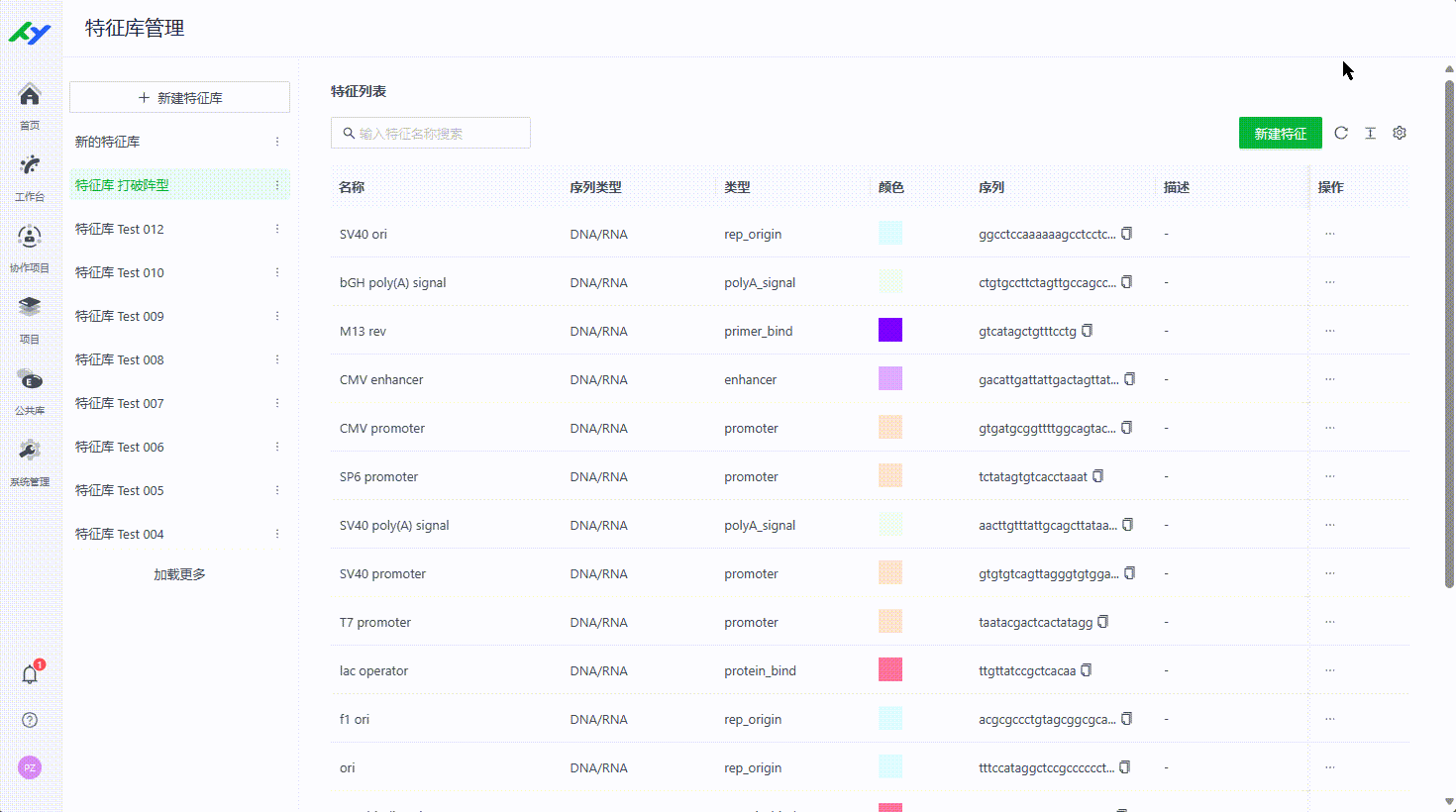Click the CMV enhancer purple color swatch
Viewport: 1456px width, 812px height.
coord(889,377)
